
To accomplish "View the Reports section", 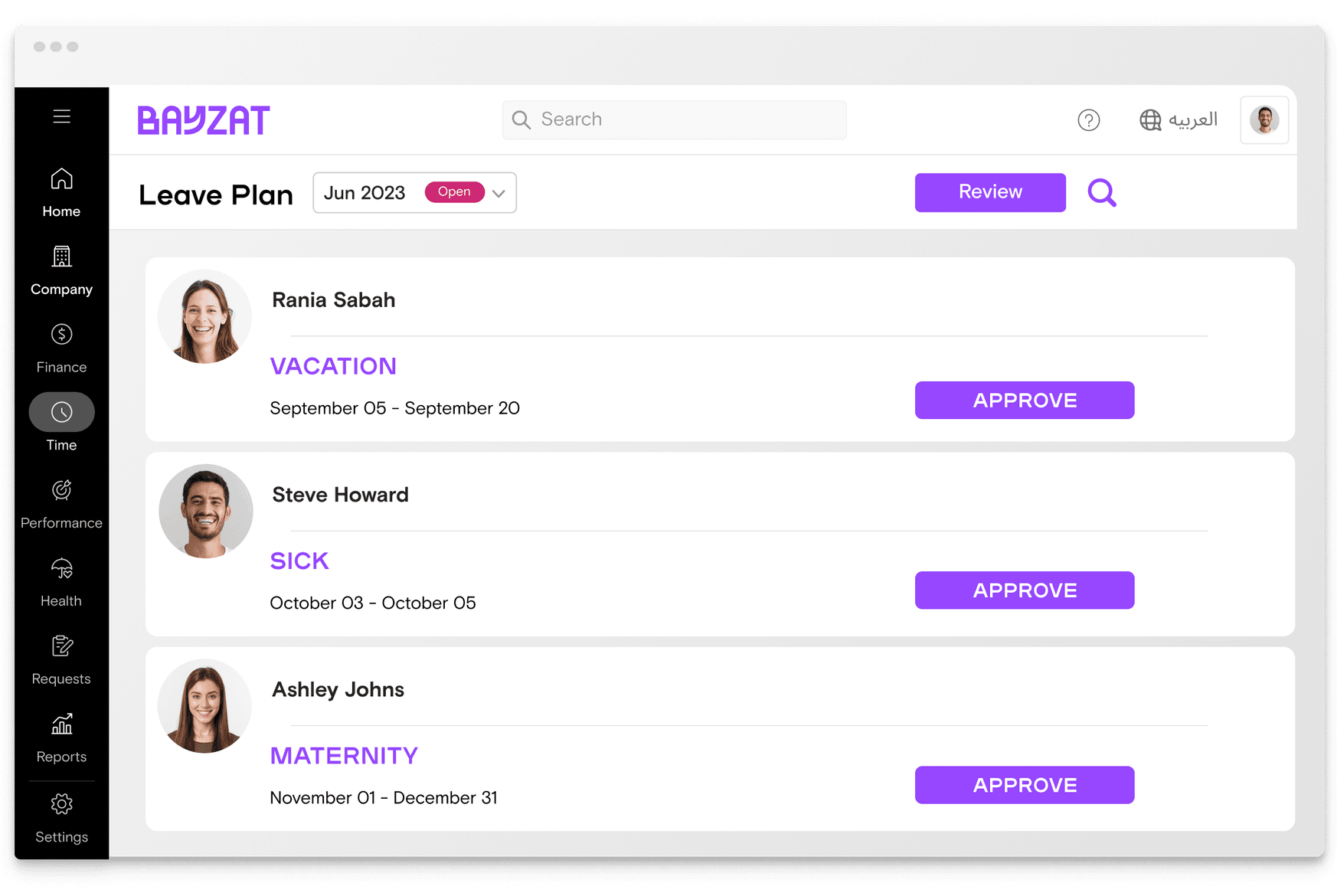I will tap(60, 724).
